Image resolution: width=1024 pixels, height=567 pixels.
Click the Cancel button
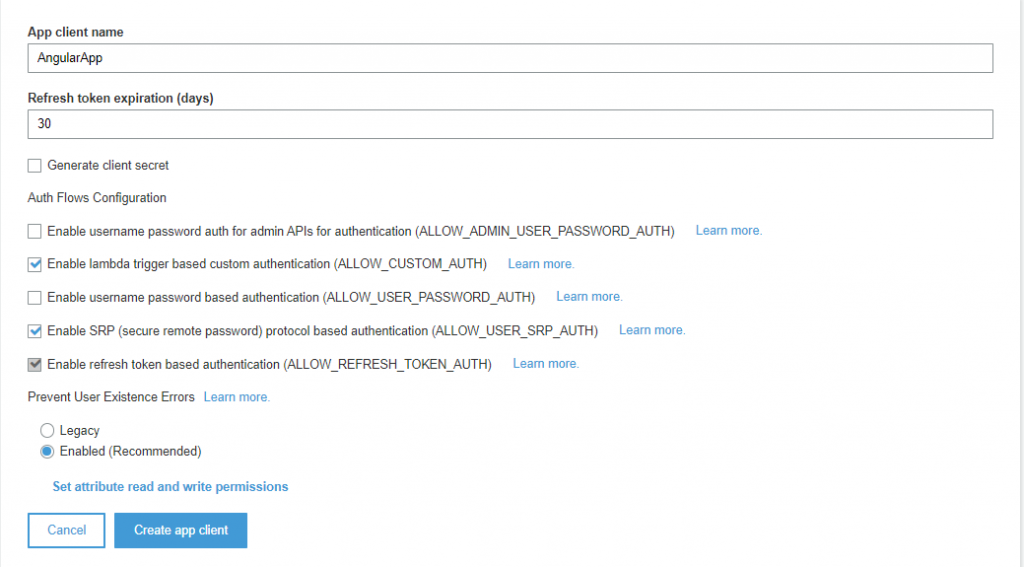pos(67,530)
